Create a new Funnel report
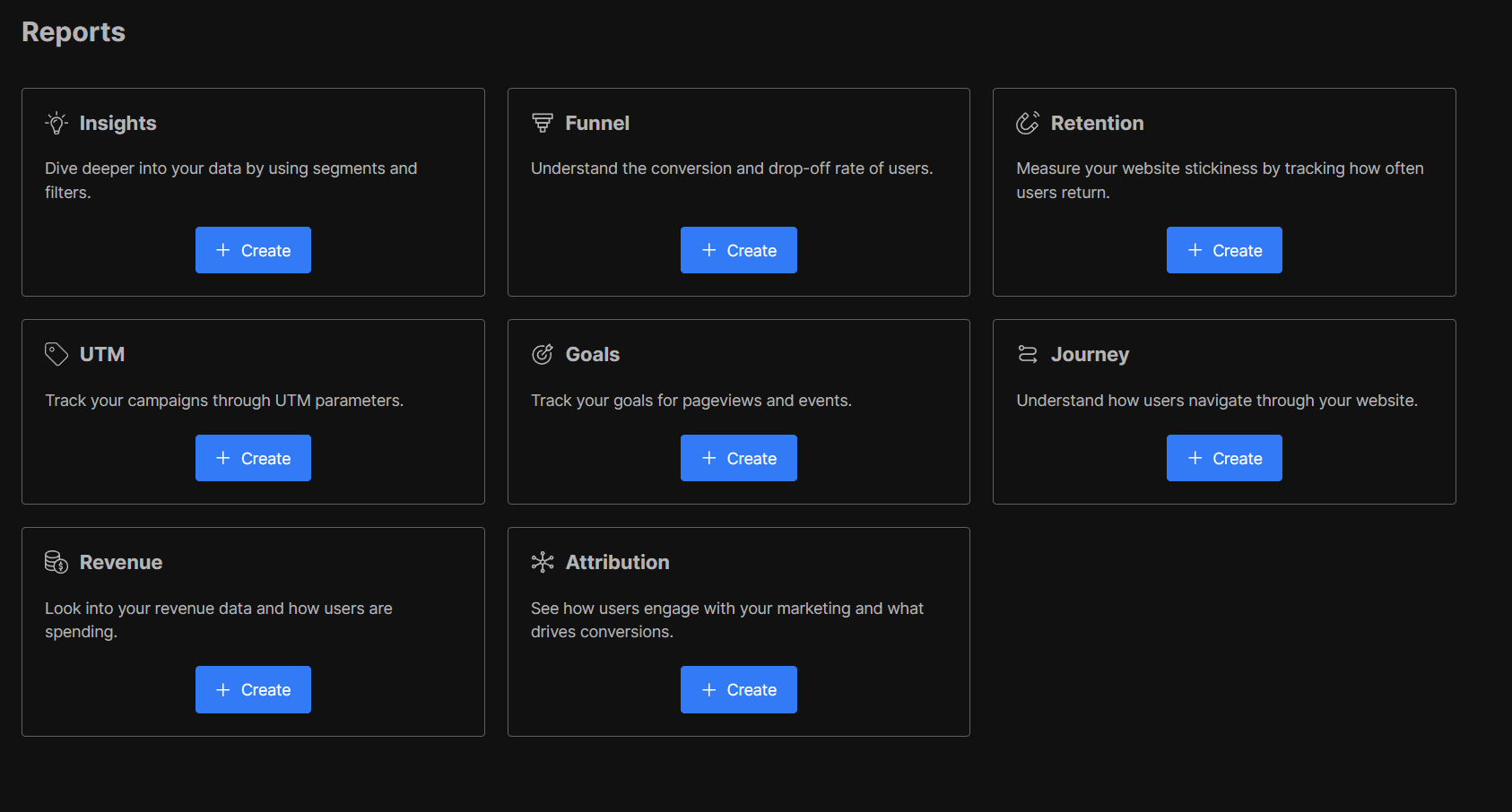1512x812 pixels. (x=739, y=250)
